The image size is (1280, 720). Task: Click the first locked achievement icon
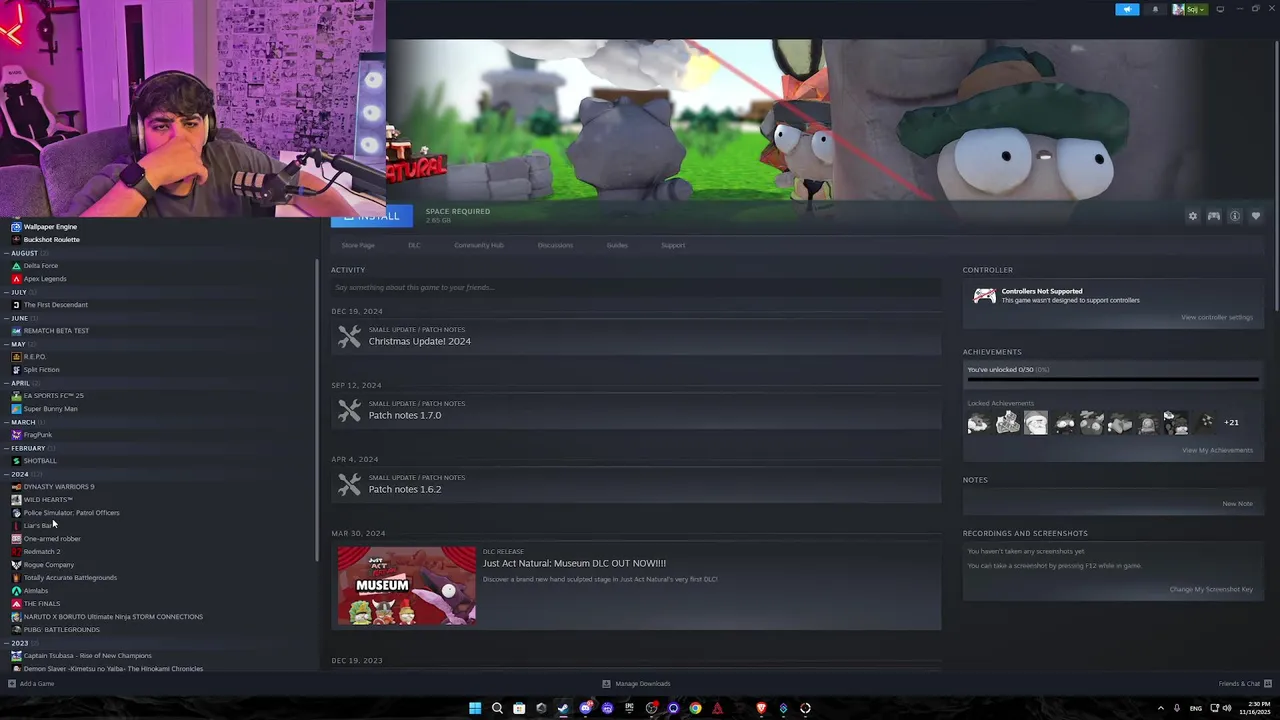point(978,423)
